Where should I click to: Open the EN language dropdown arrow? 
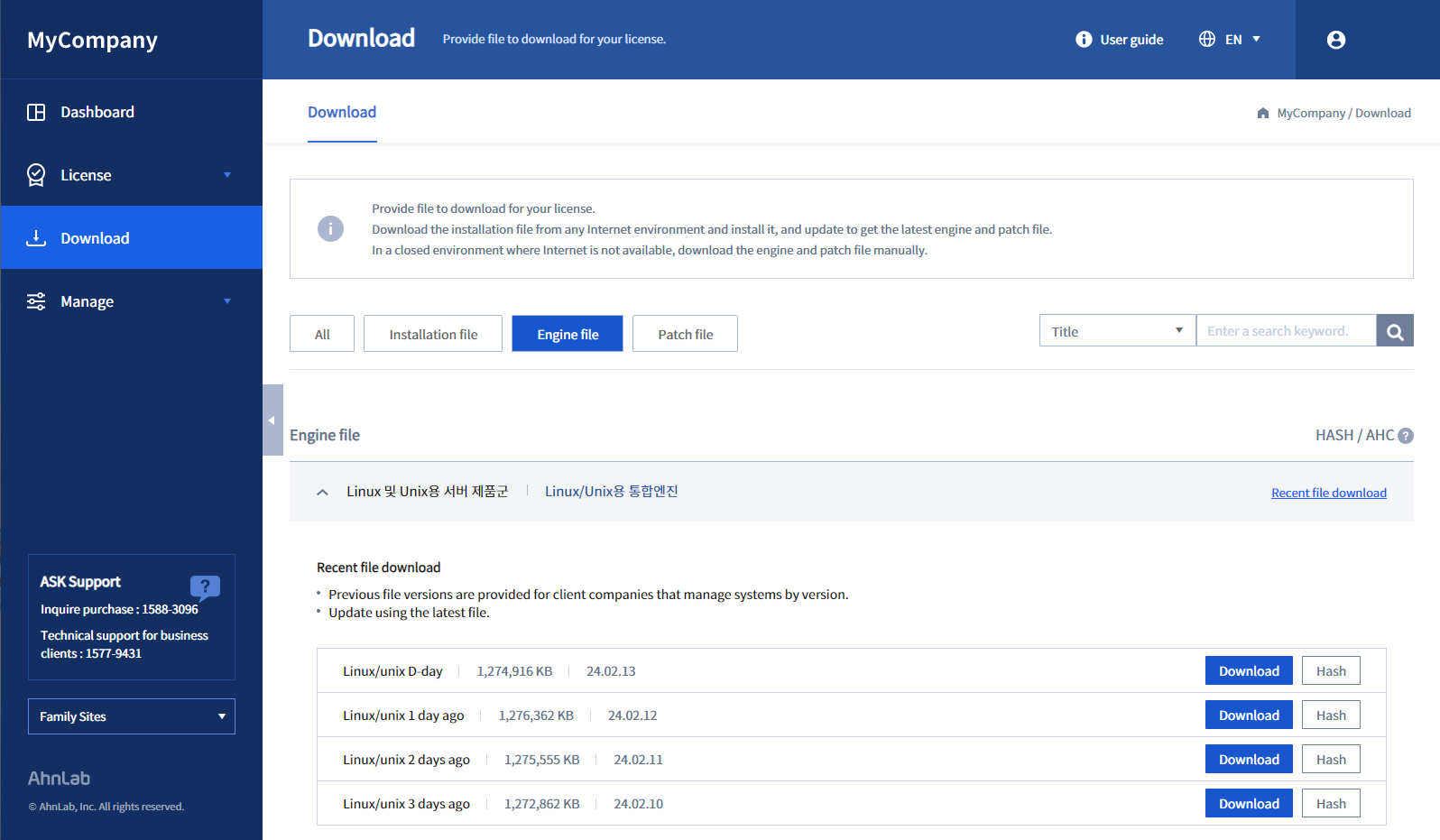pos(1256,39)
